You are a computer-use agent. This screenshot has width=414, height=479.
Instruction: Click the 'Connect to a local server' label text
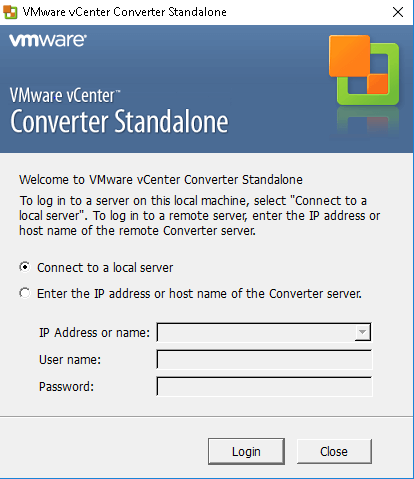click(x=105, y=267)
